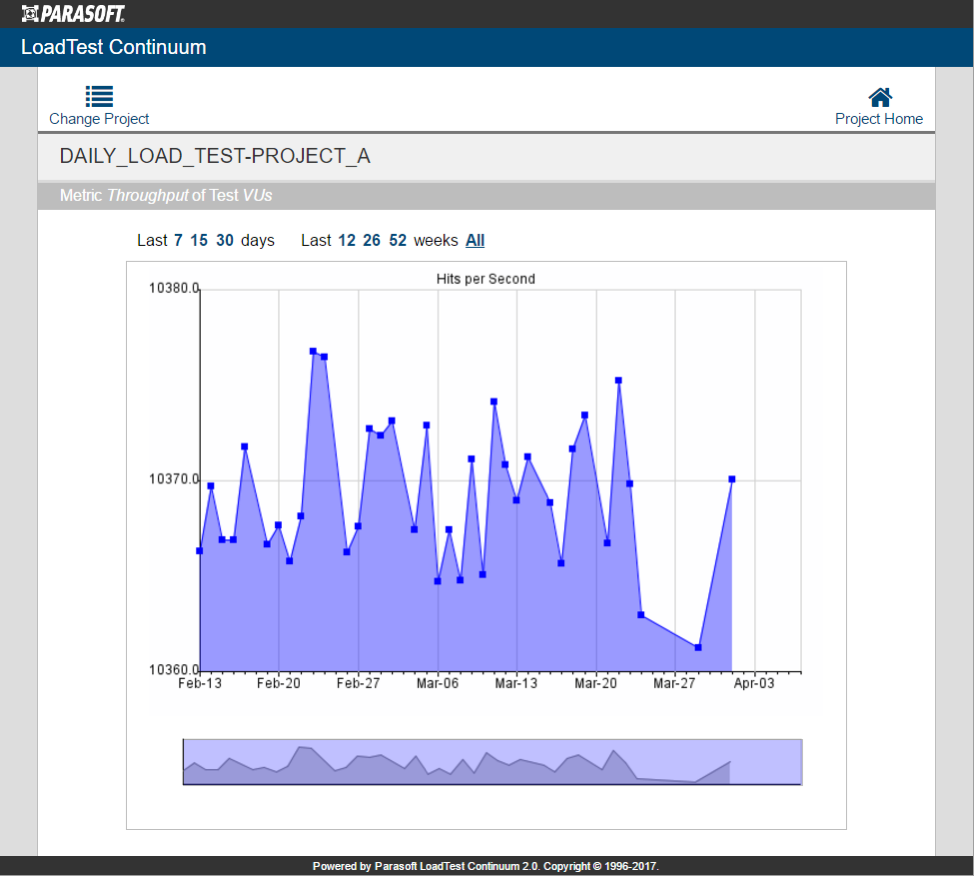Image resolution: width=974 pixels, height=876 pixels.
Task: Click the 'Mar-27' x-axis label
Action: [x=675, y=683]
